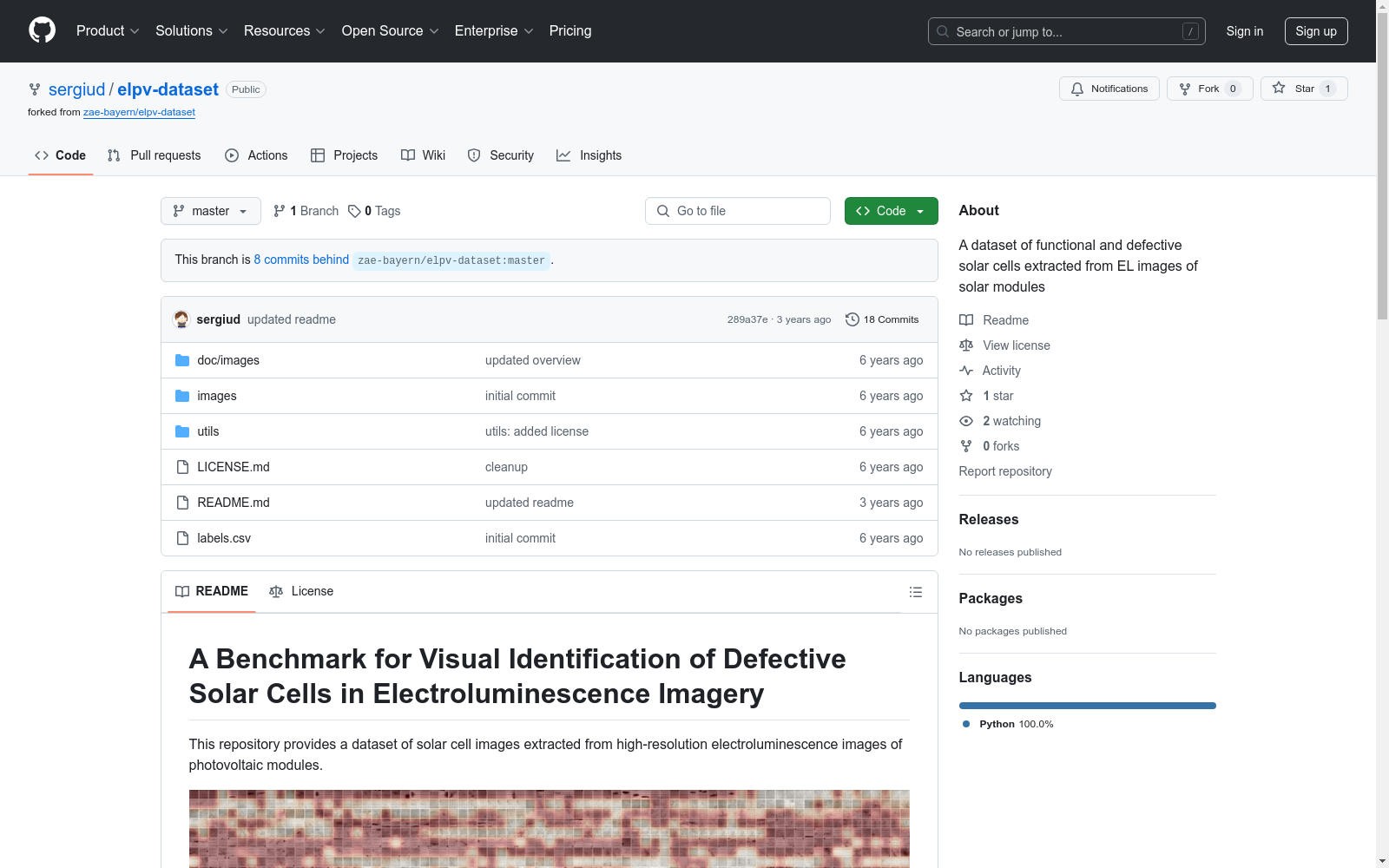Viewport: 1389px width, 868px height.
Task: Click the Releases heading link
Action: [x=989, y=519]
